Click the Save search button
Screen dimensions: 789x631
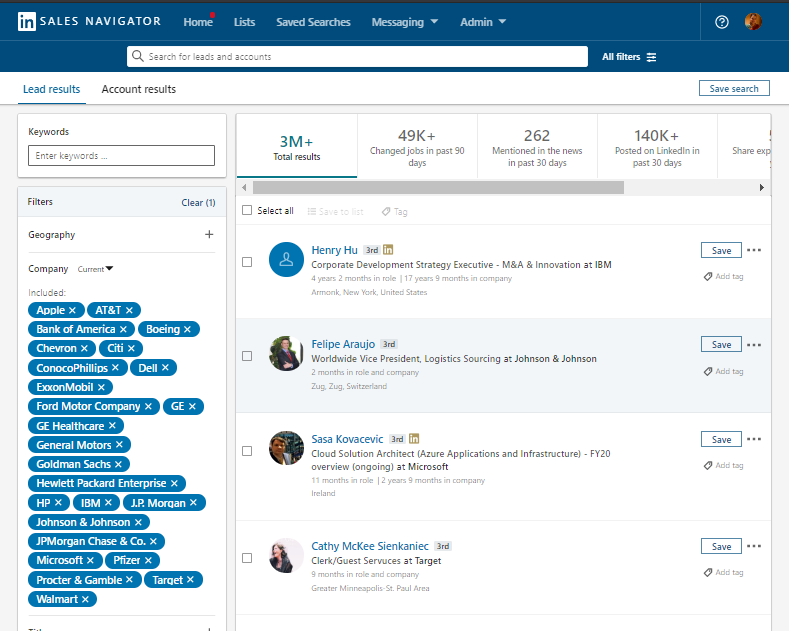click(734, 88)
